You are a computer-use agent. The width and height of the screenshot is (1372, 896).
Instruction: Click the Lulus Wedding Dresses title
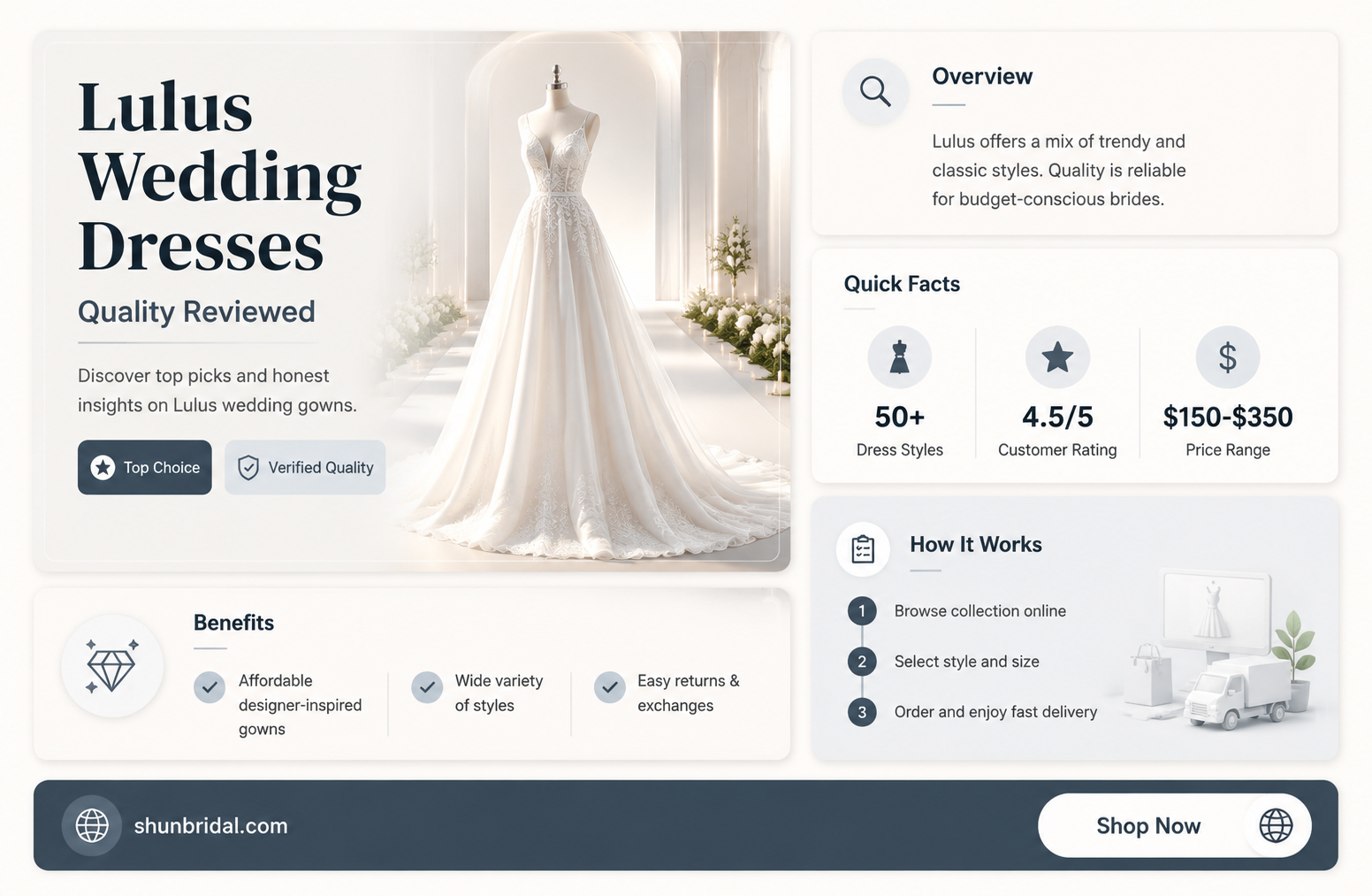[219, 177]
